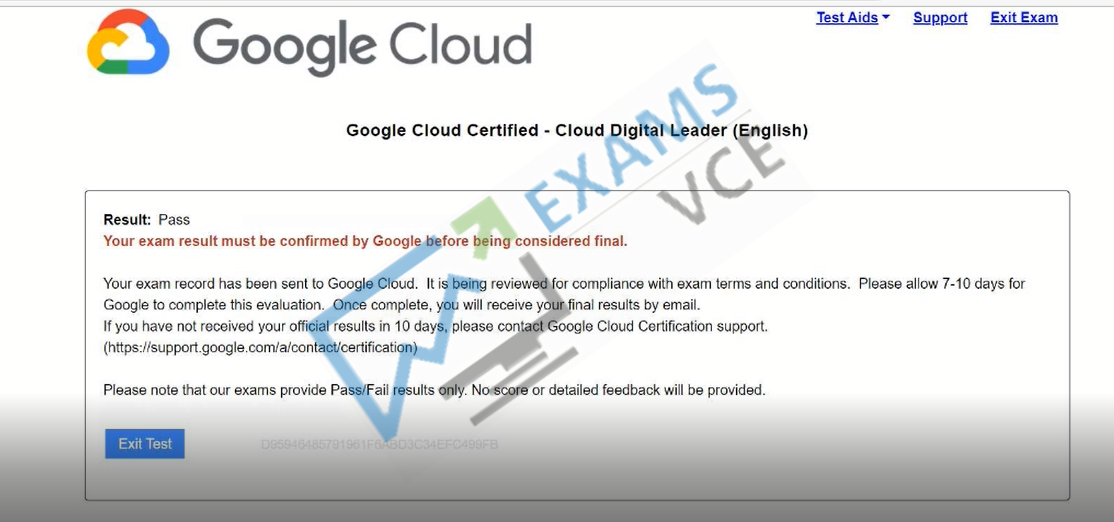Click the blue Exit Test button

(145, 444)
